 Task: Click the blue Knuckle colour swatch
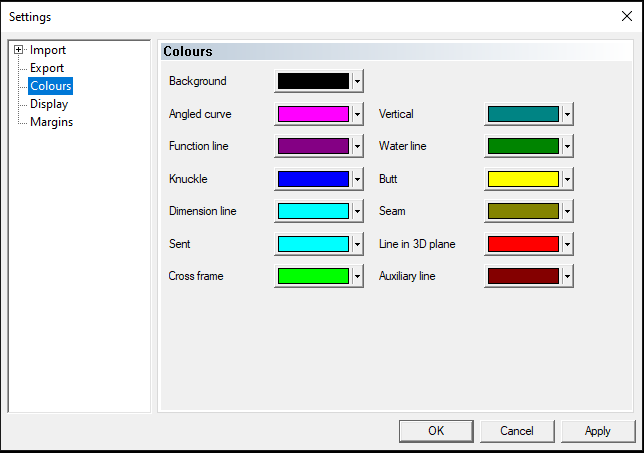313,179
